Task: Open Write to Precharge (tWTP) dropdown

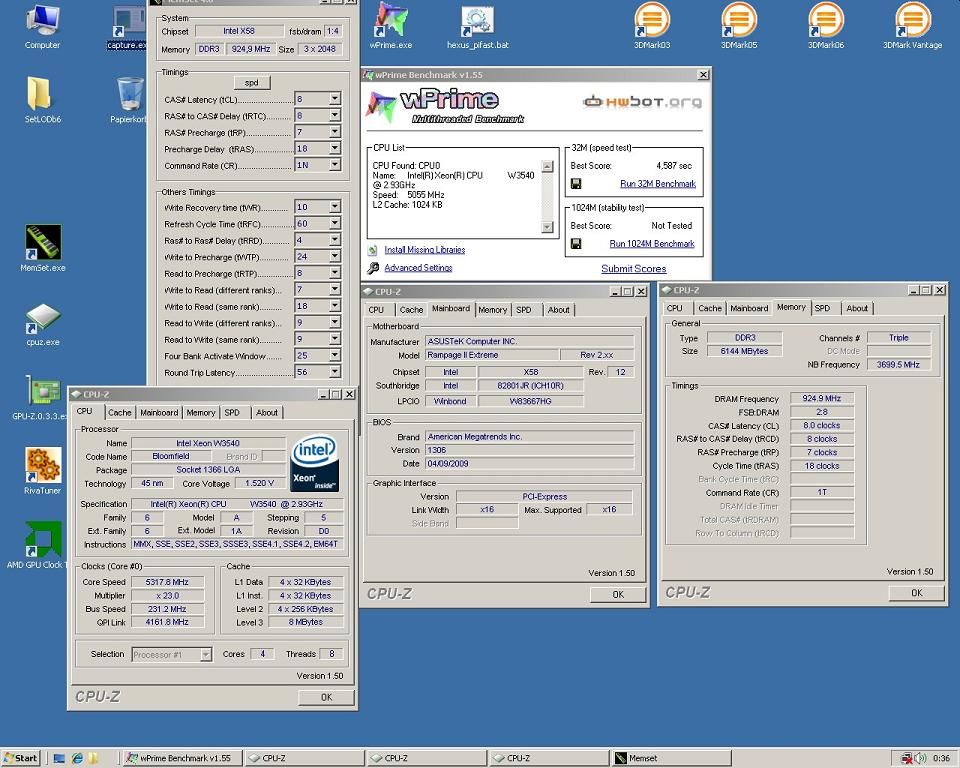Action: click(335, 257)
